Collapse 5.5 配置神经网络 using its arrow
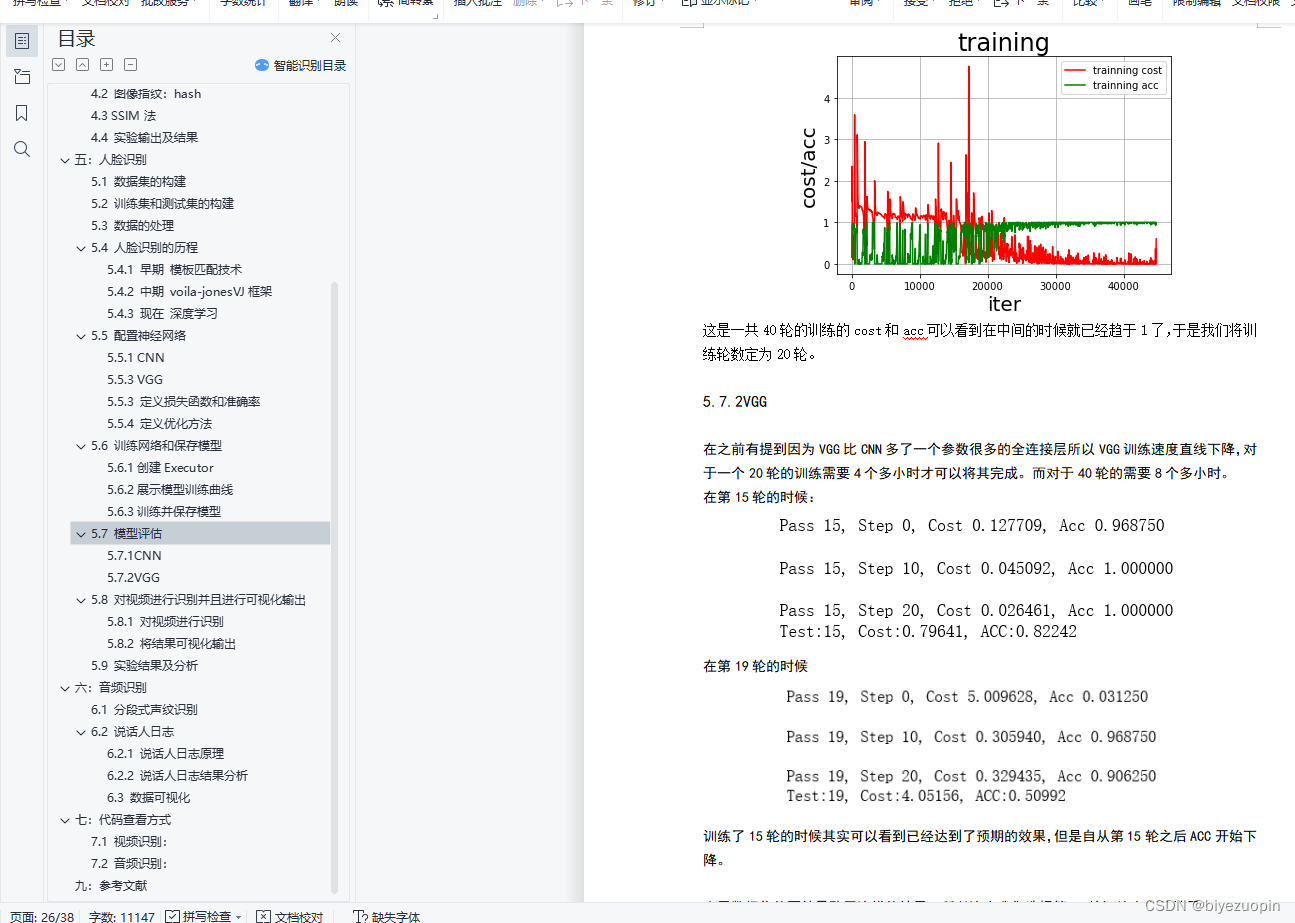 [81, 336]
